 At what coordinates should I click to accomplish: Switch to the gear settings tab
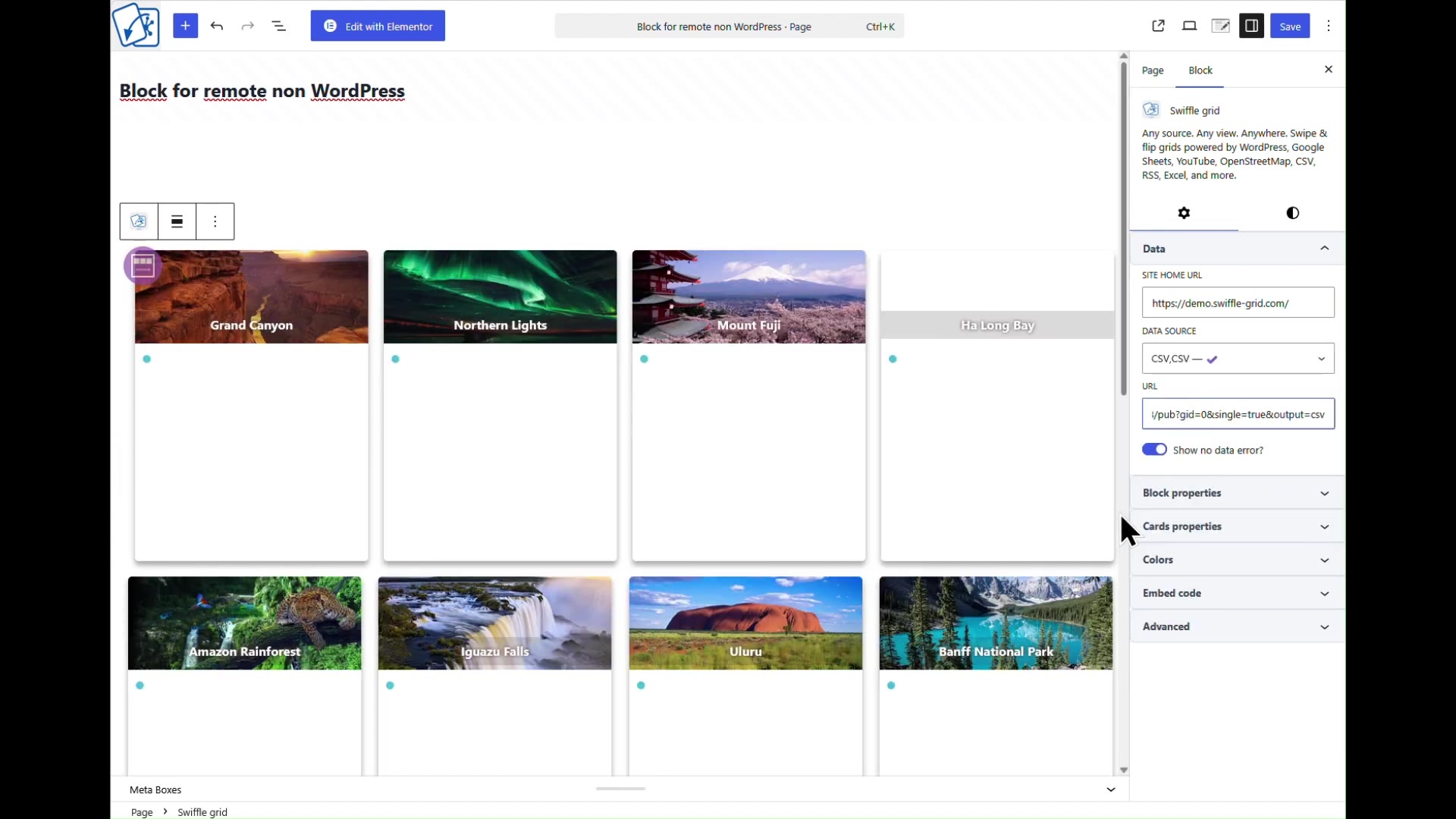[x=1184, y=213]
